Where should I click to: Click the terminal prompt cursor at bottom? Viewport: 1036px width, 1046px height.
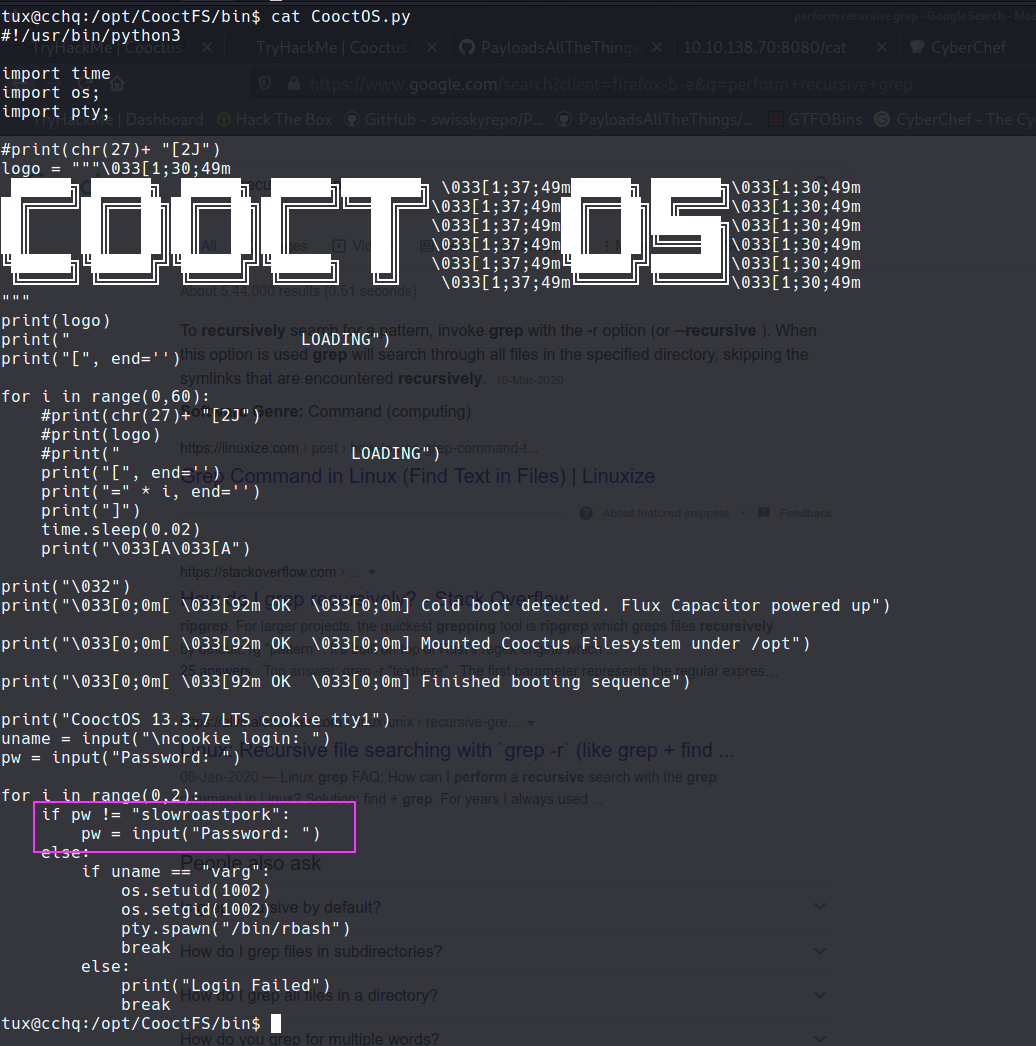[276, 1023]
